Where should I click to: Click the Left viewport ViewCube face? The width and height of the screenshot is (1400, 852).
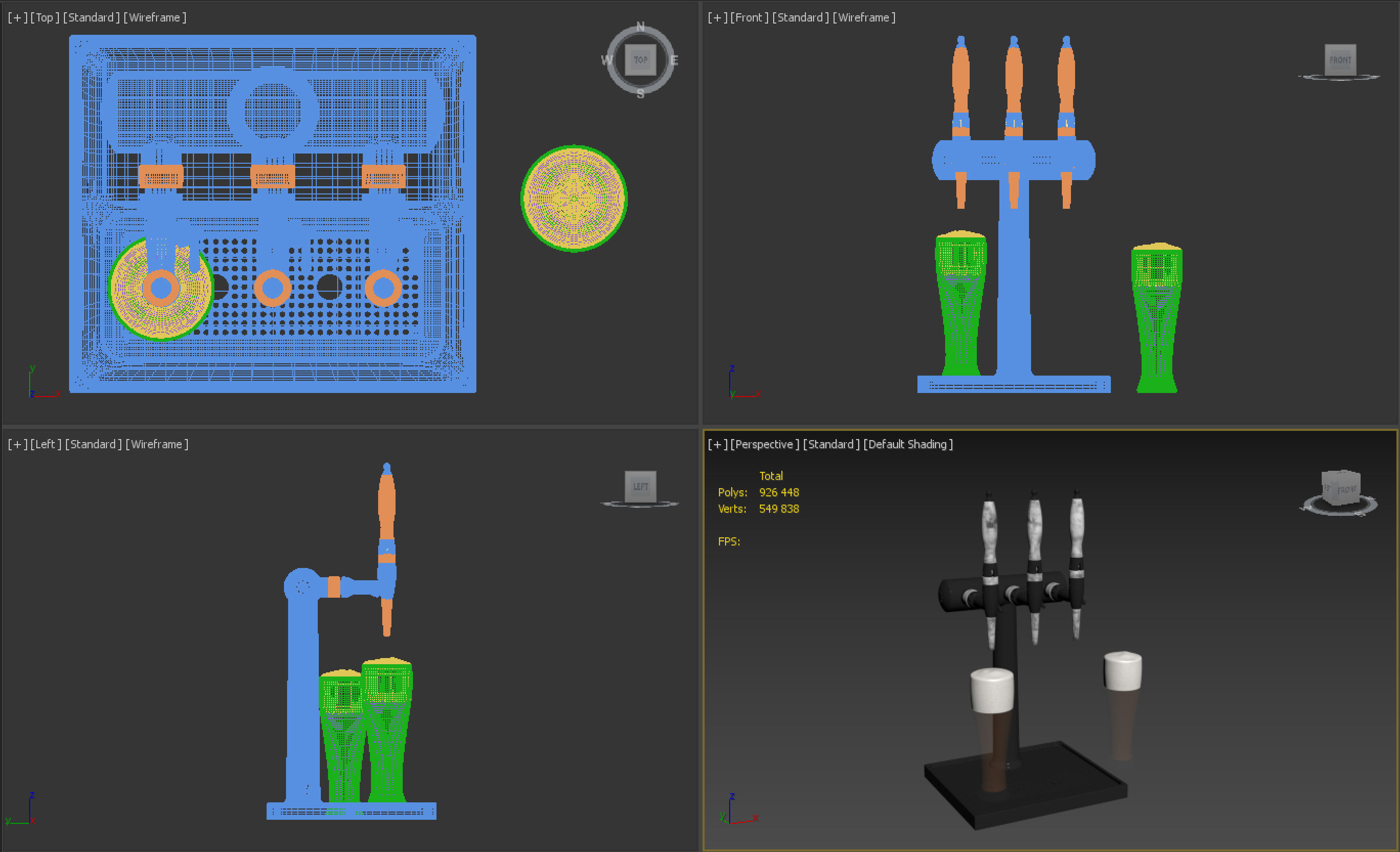[640, 487]
